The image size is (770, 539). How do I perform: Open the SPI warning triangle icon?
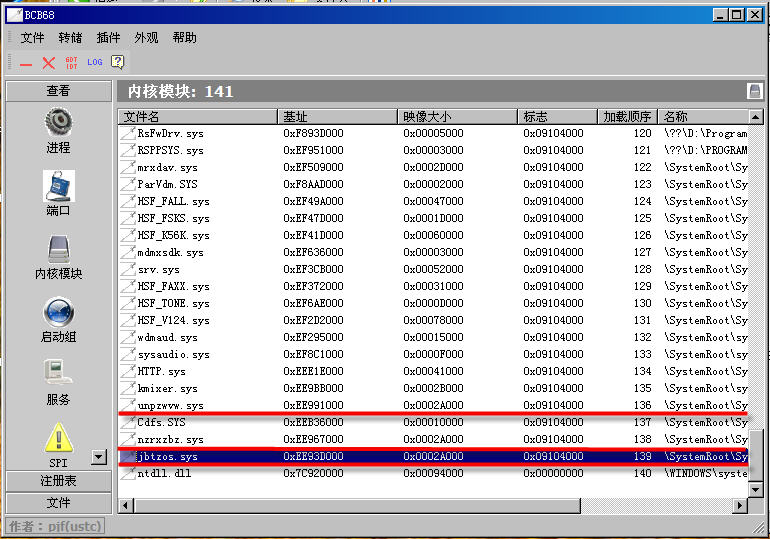(58, 438)
